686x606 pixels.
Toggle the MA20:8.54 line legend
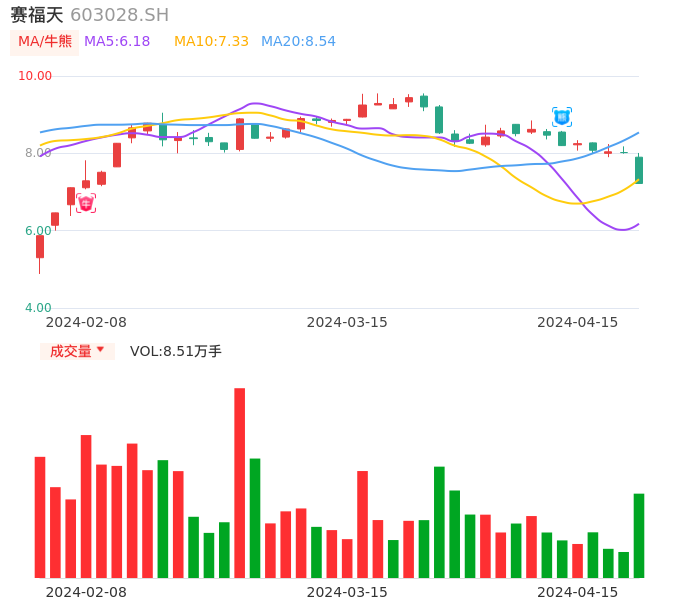[x=298, y=42]
